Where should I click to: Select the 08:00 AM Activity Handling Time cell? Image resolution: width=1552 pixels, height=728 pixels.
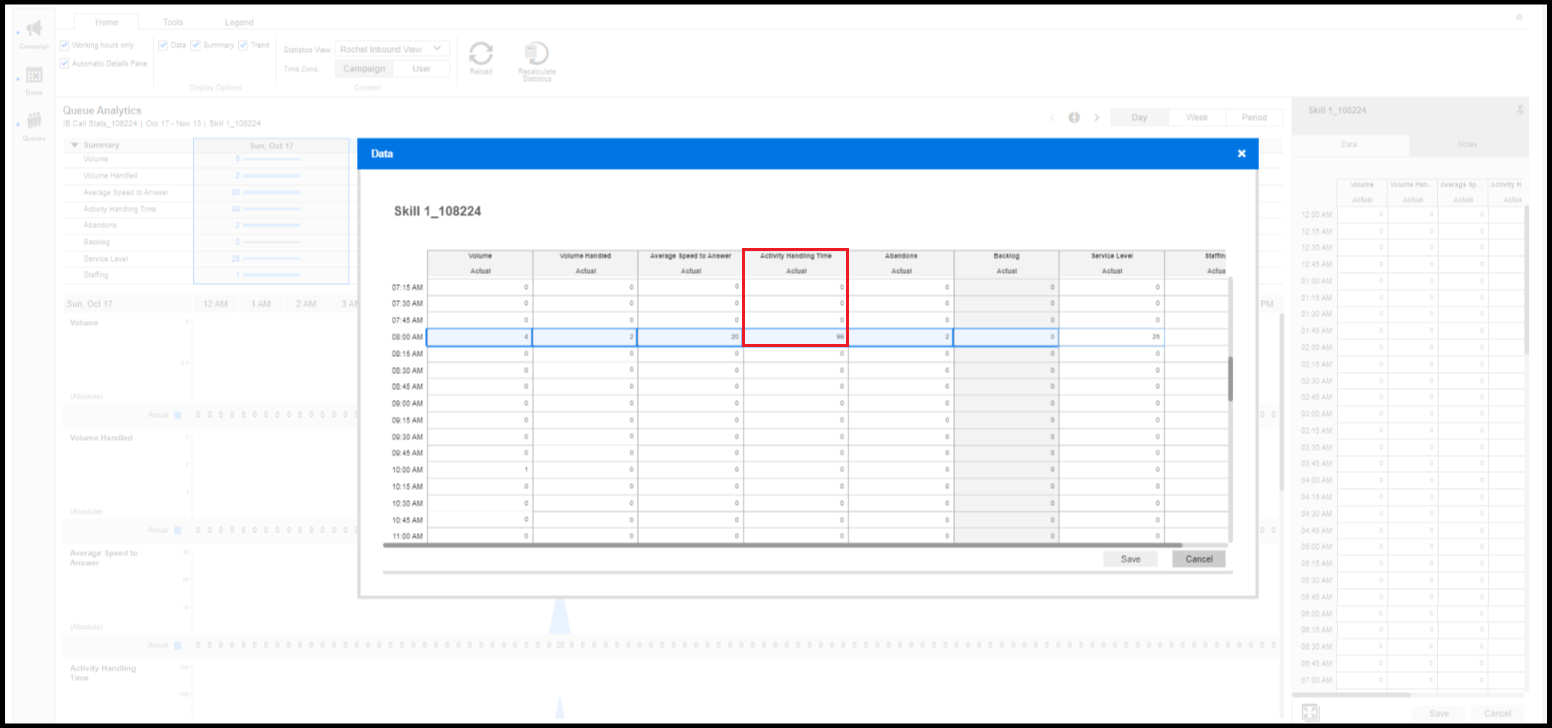click(x=796, y=337)
